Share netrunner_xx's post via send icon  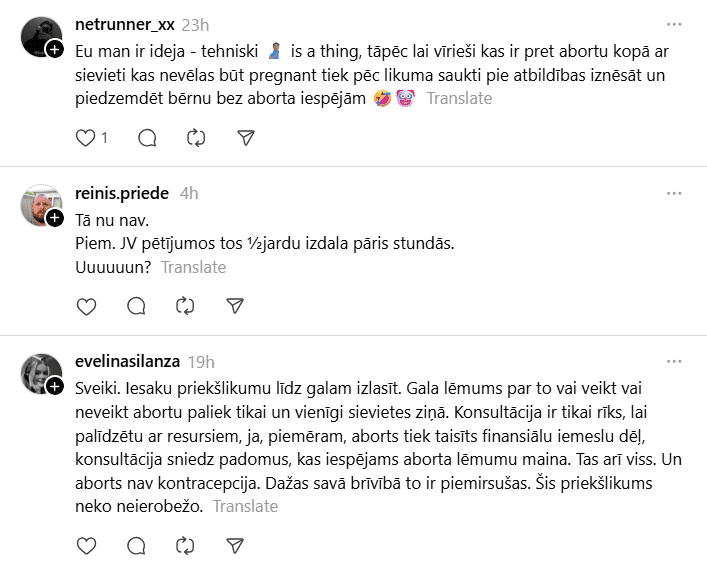pos(245,137)
